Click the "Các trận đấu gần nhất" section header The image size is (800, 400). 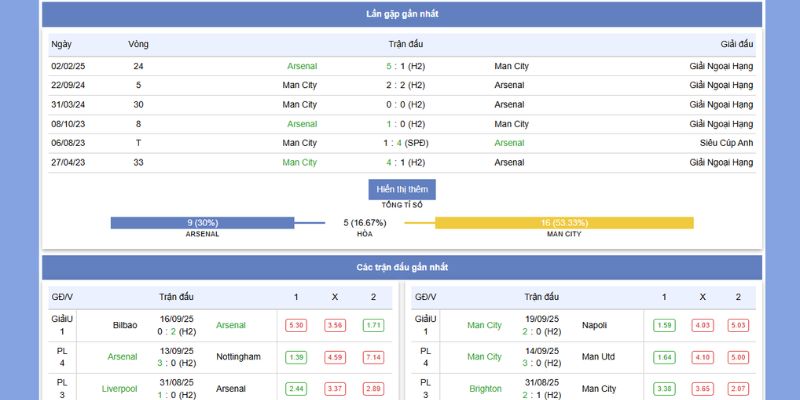(x=402, y=267)
